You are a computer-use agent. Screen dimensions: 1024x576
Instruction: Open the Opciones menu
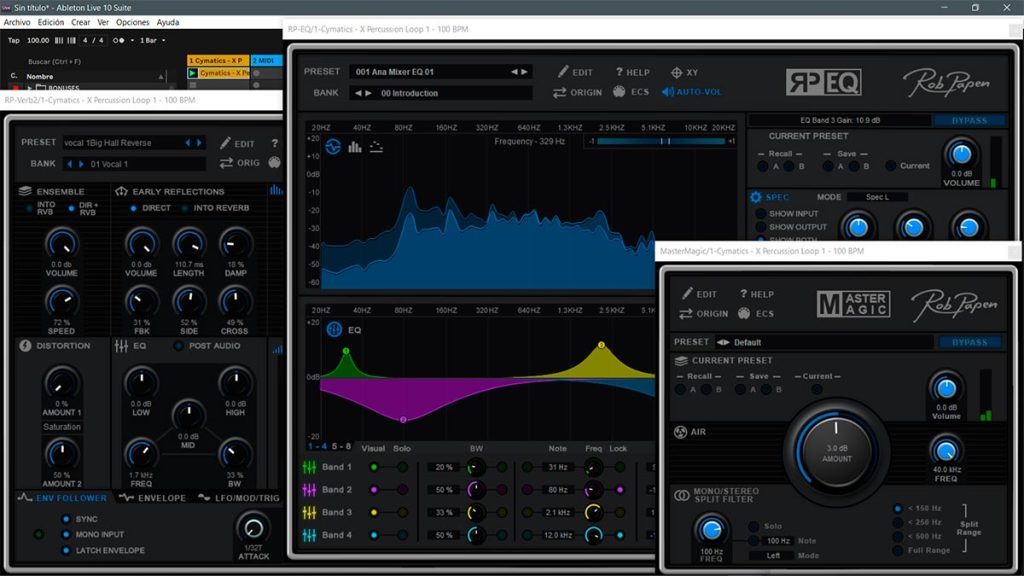click(x=133, y=22)
